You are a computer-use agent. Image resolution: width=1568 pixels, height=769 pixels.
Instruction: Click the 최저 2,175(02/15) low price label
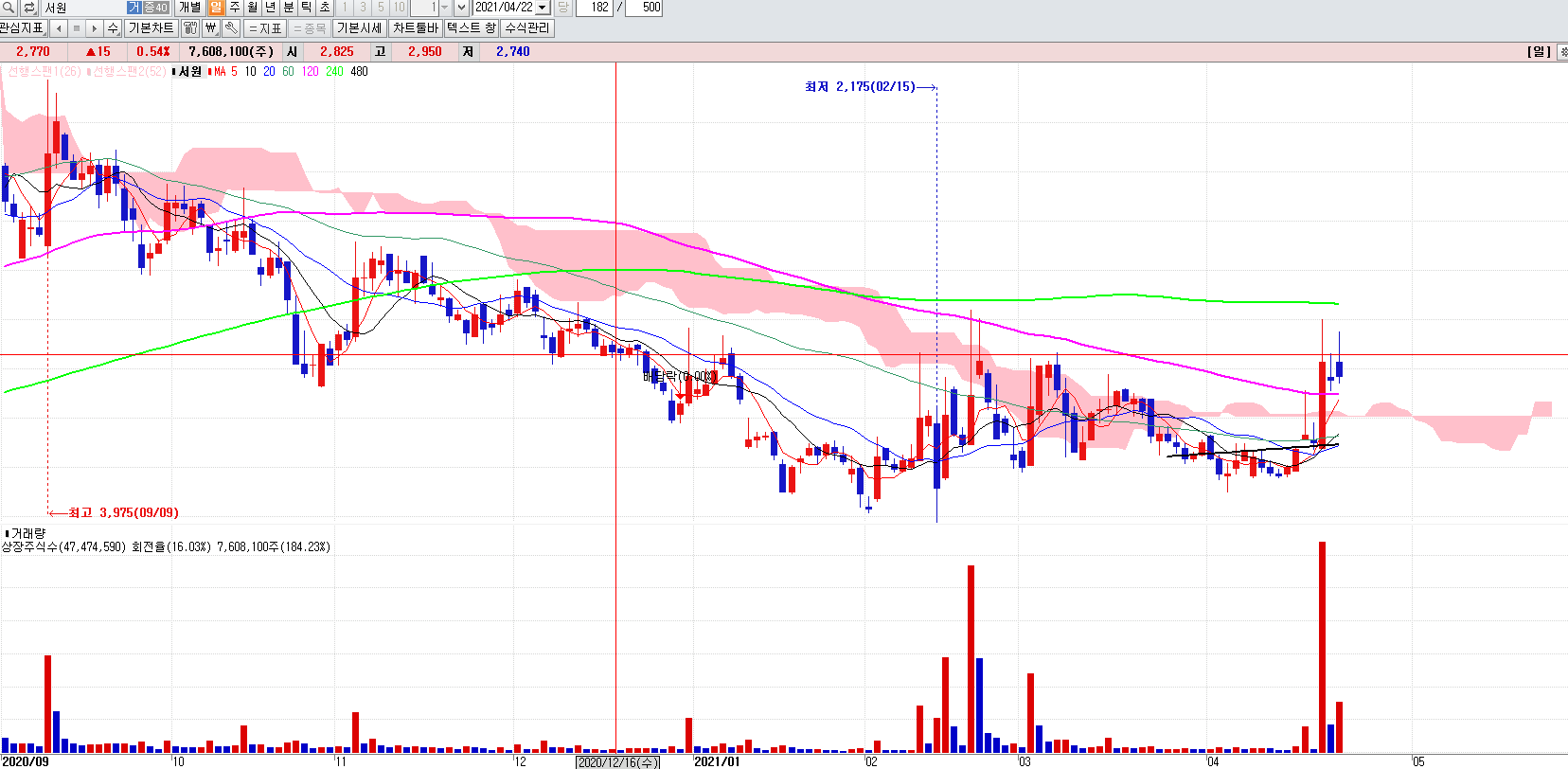coord(860,86)
